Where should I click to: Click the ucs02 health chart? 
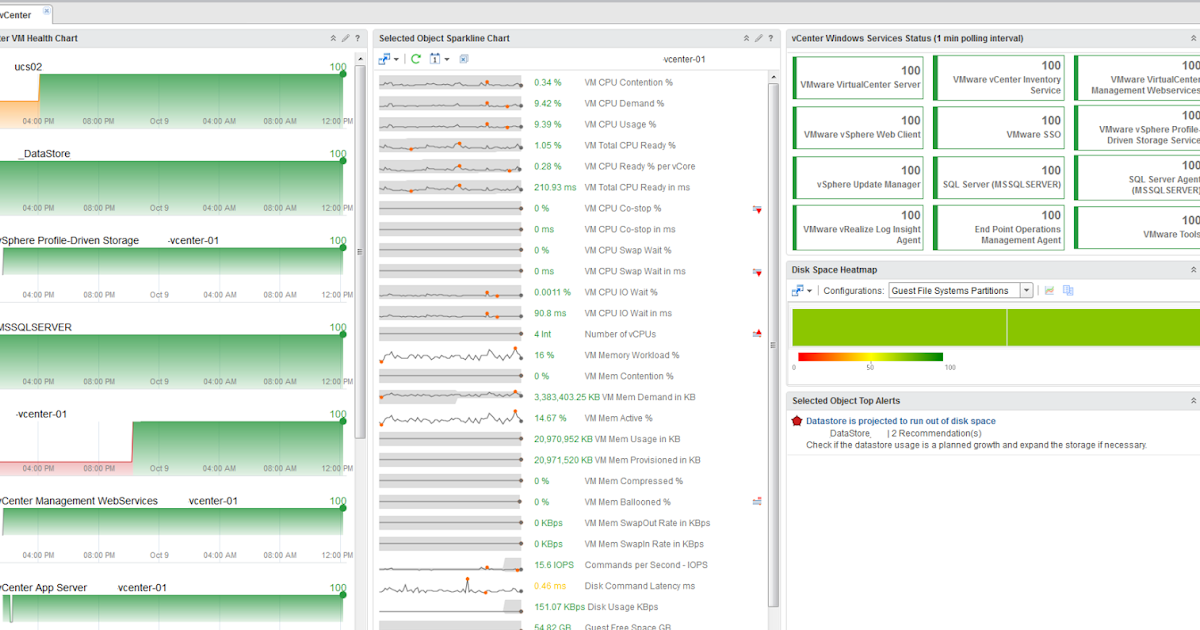point(171,100)
